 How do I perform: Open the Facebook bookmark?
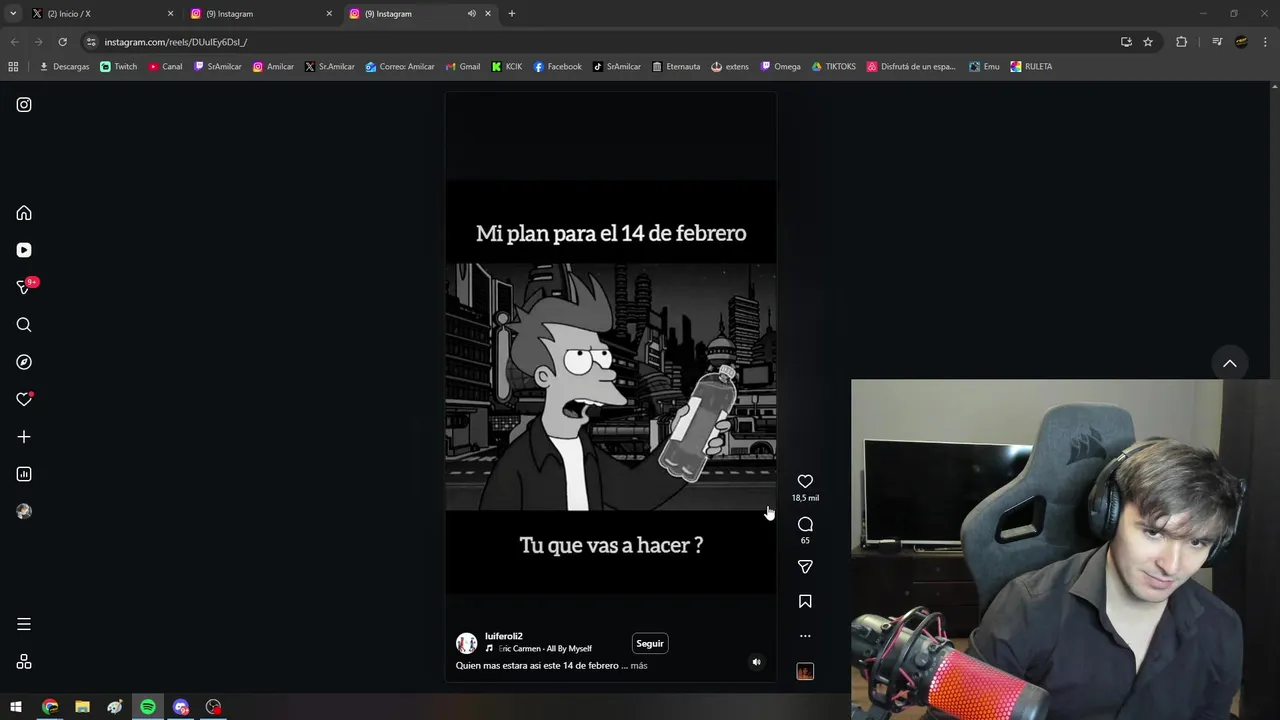pyautogui.click(x=557, y=67)
